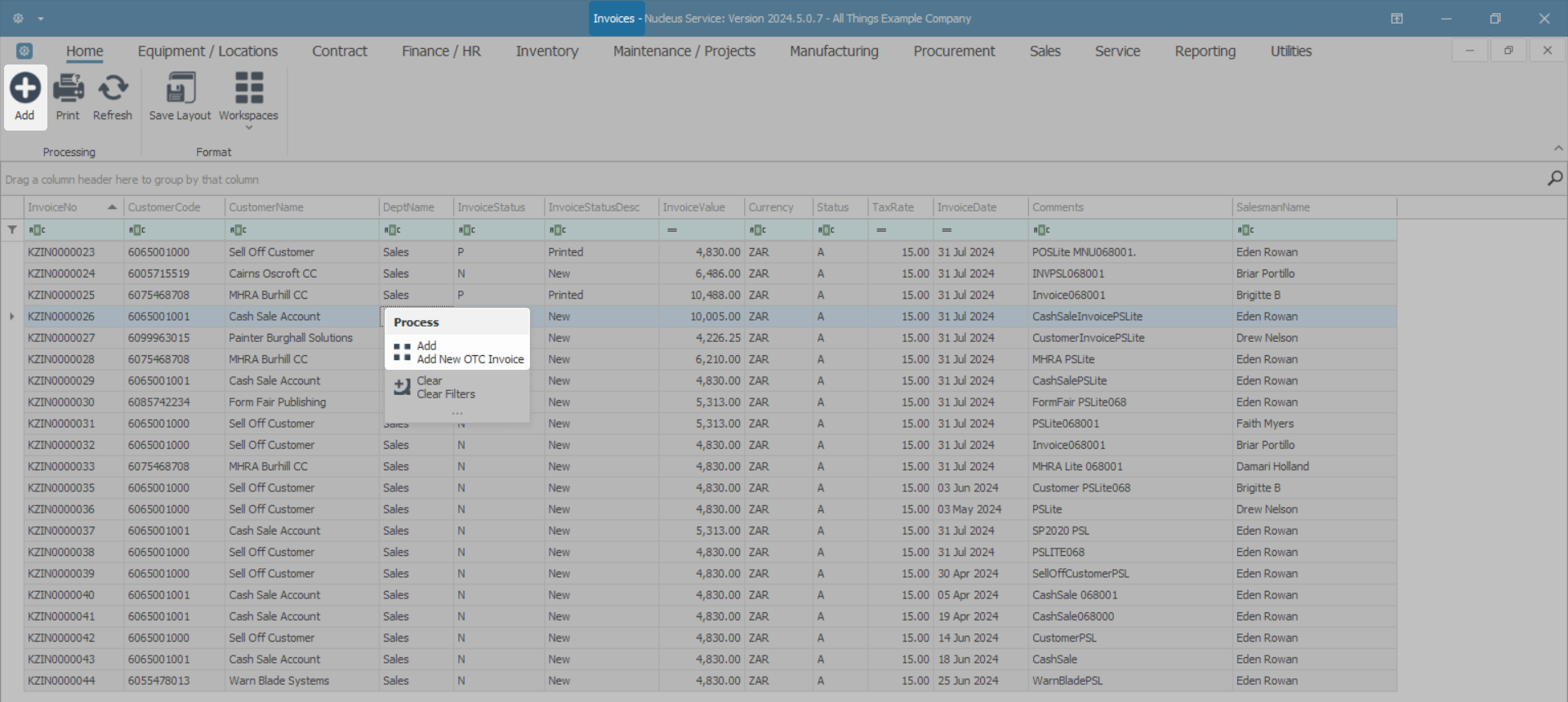The height and width of the screenshot is (702, 1568).
Task: Select Clear Filters in the context menu
Action: click(x=446, y=393)
